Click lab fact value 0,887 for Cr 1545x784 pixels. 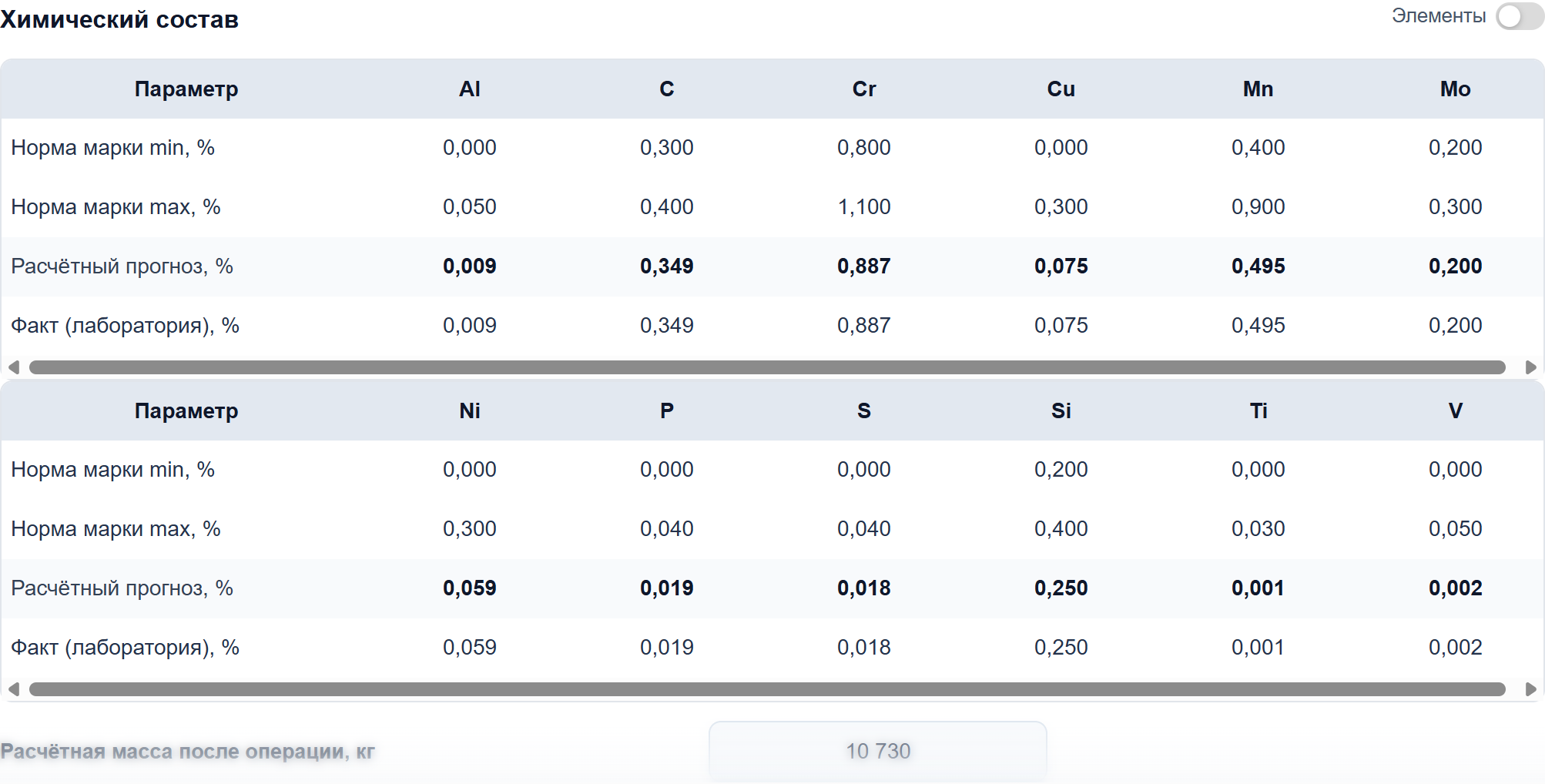(x=864, y=326)
